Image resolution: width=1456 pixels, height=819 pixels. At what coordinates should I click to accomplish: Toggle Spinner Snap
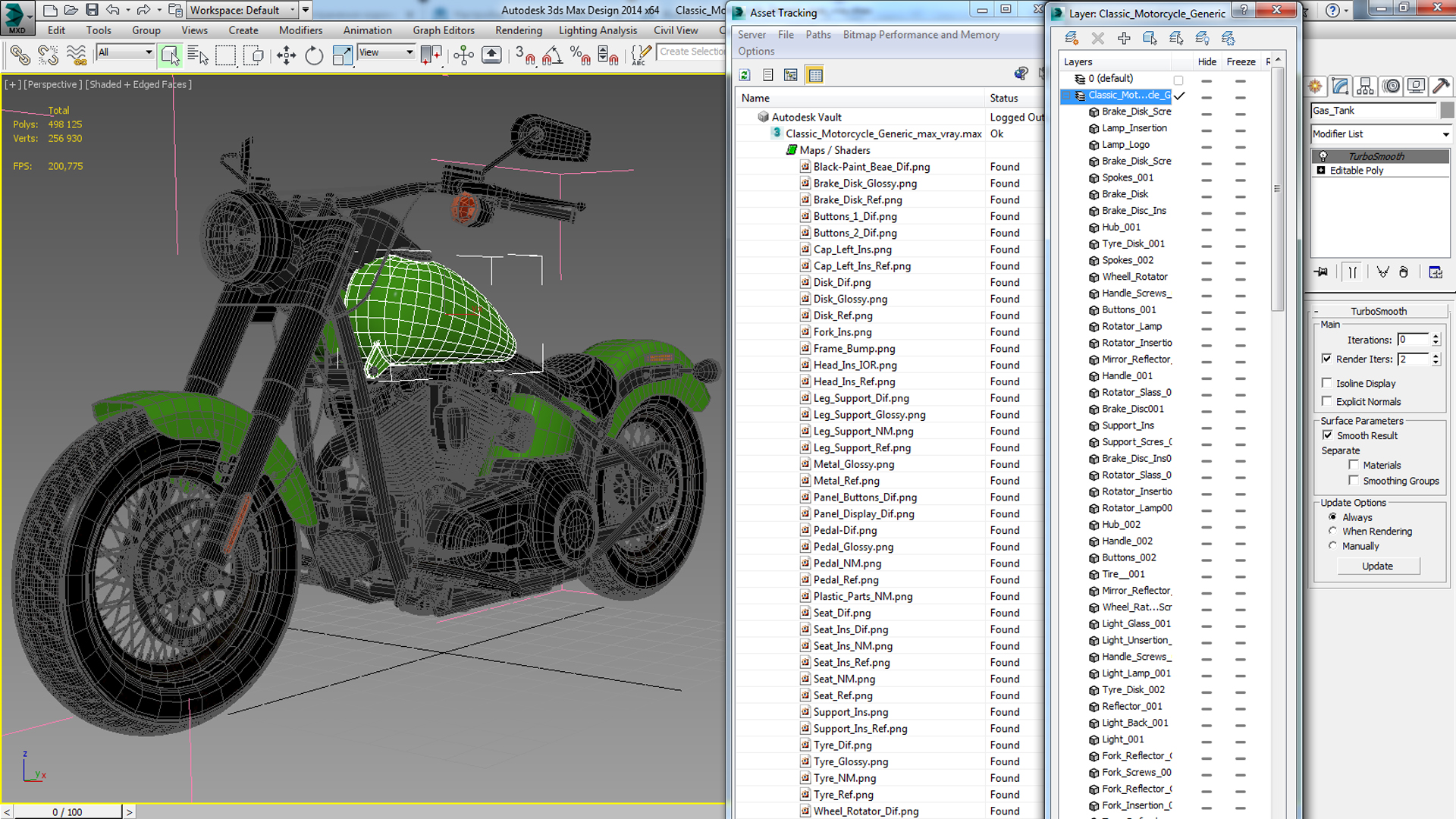coord(608,55)
